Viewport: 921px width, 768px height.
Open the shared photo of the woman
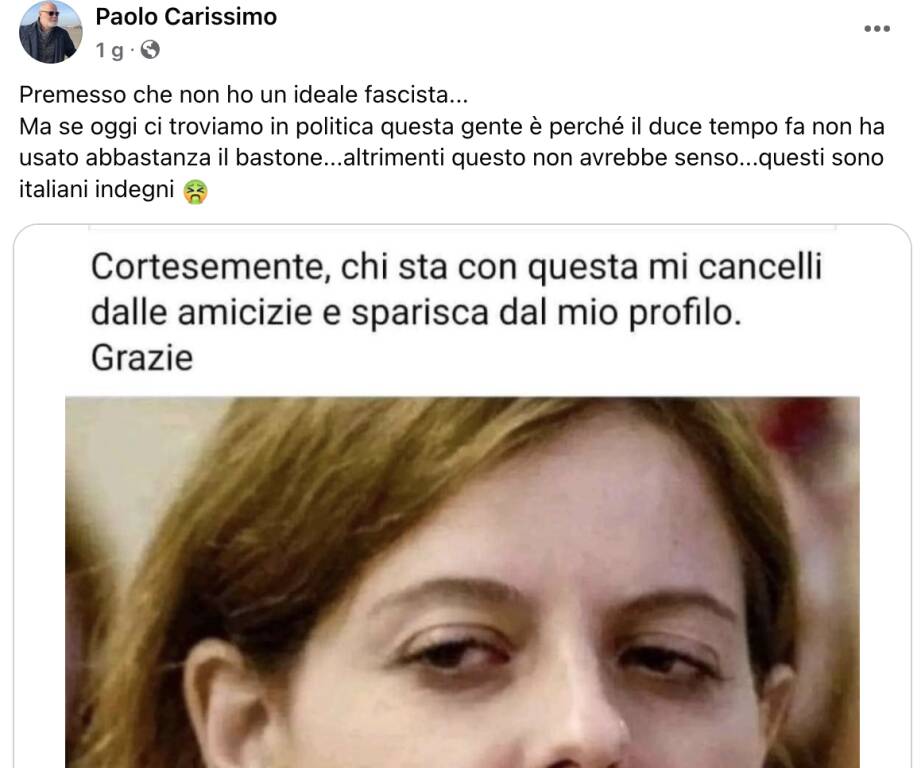pos(462,582)
